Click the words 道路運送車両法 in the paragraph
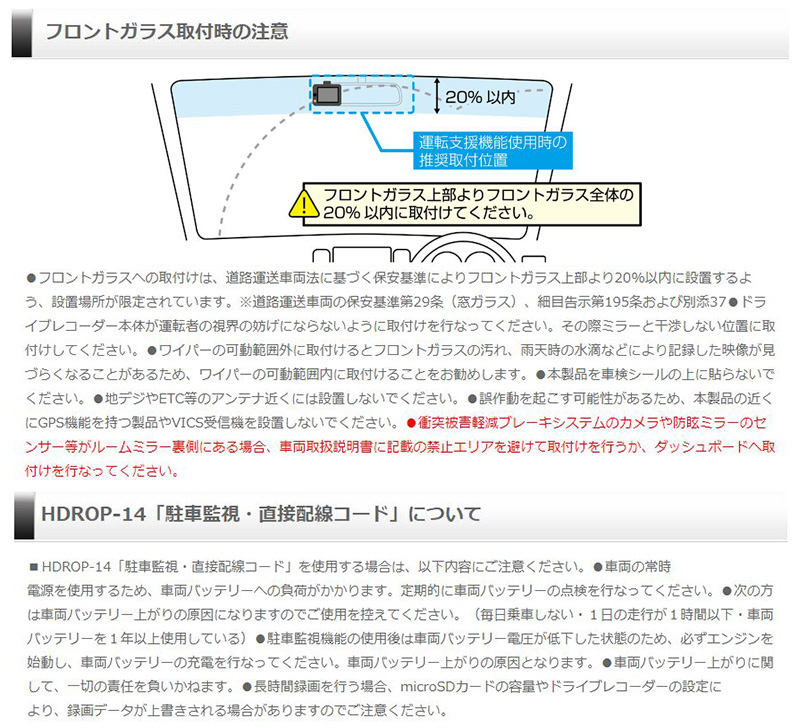The height and width of the screenshot is (728, 800). tap(272, 278)
